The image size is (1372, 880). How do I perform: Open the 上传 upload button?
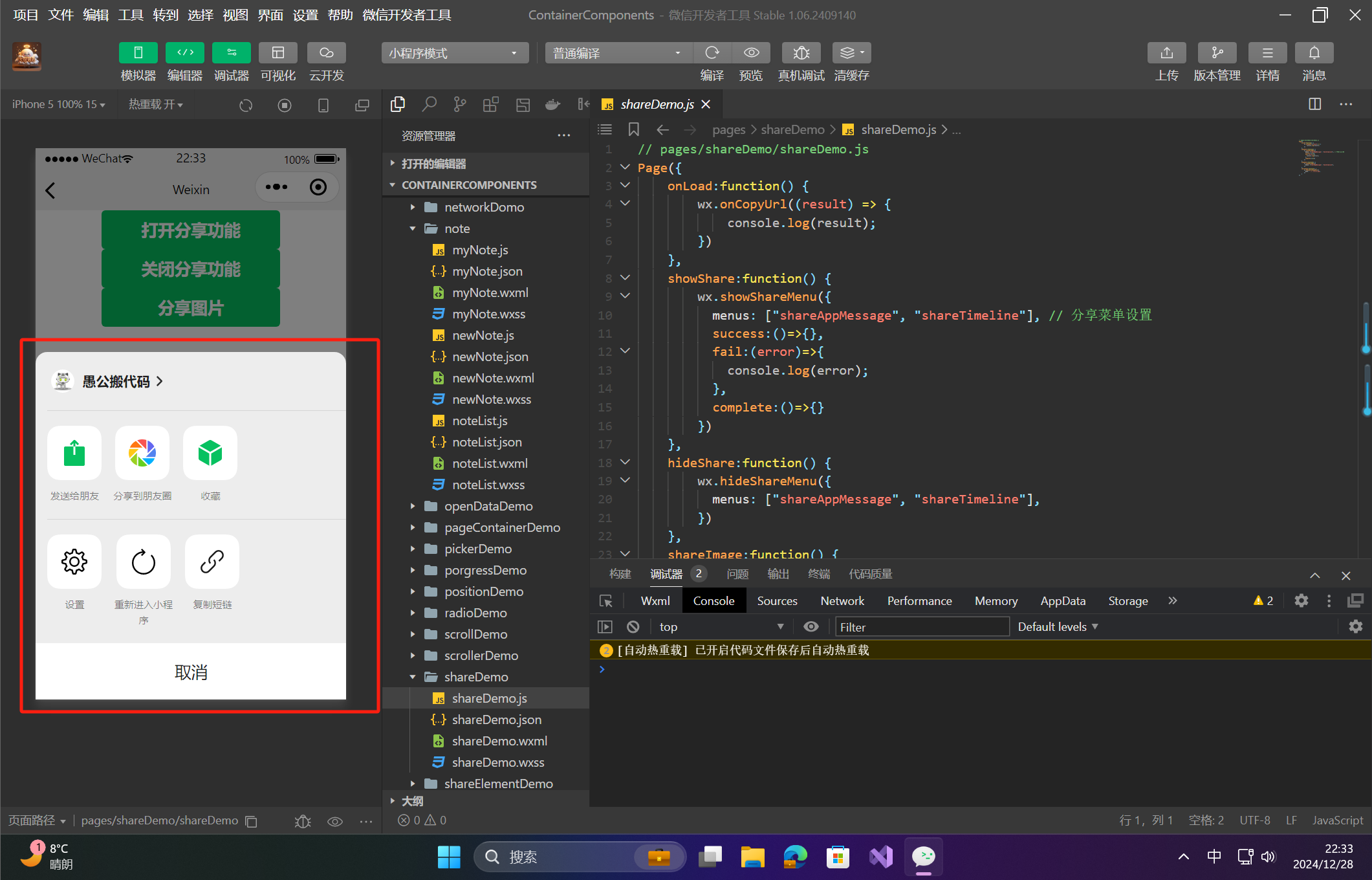(x=1166, y=53)
